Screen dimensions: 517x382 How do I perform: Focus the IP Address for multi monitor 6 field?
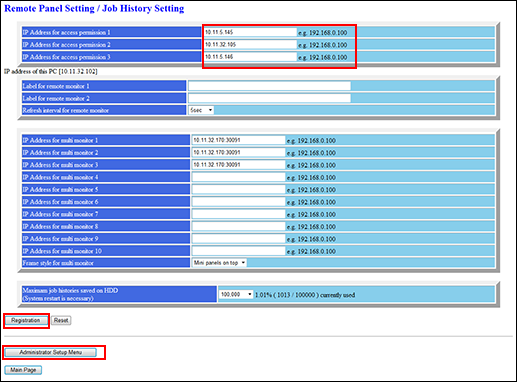click(239, 202)
